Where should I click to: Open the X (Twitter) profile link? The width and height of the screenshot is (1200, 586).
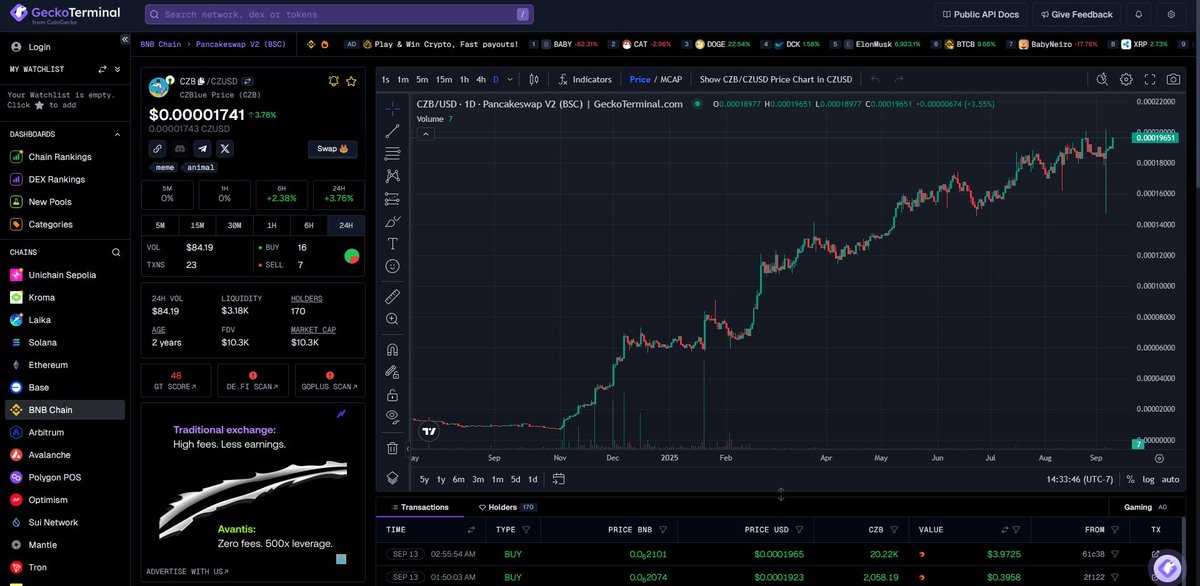click(x=225, y=148)
